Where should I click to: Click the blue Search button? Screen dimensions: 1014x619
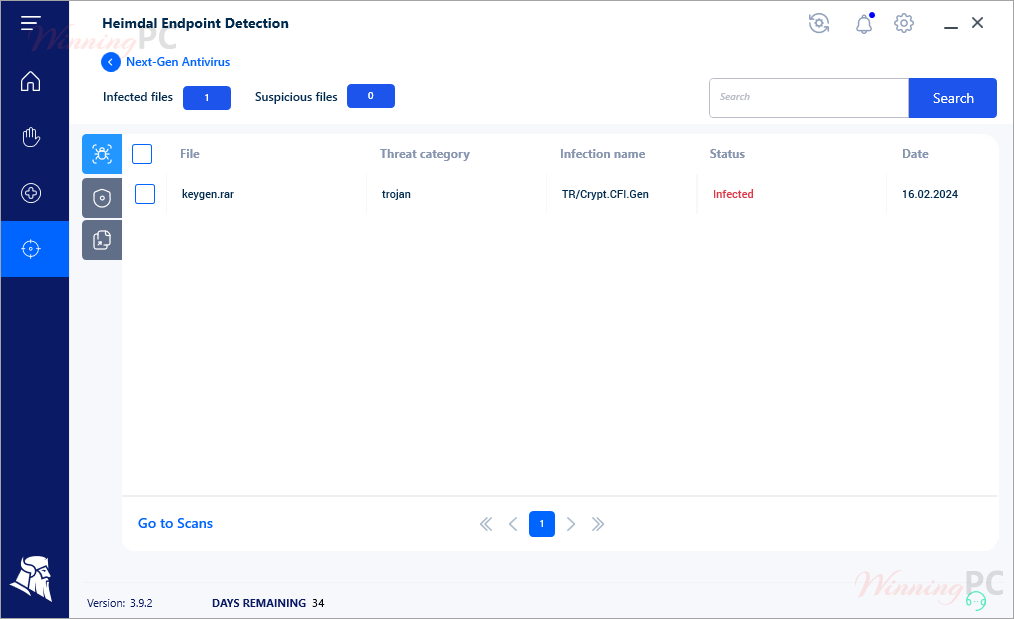click(x=953, y=98)
